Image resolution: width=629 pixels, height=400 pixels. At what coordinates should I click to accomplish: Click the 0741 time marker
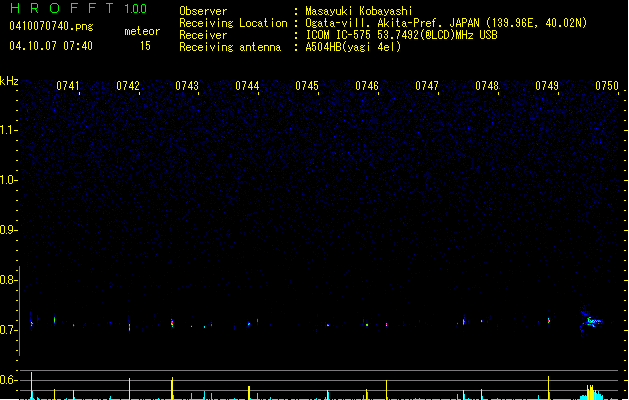[67, 86]
